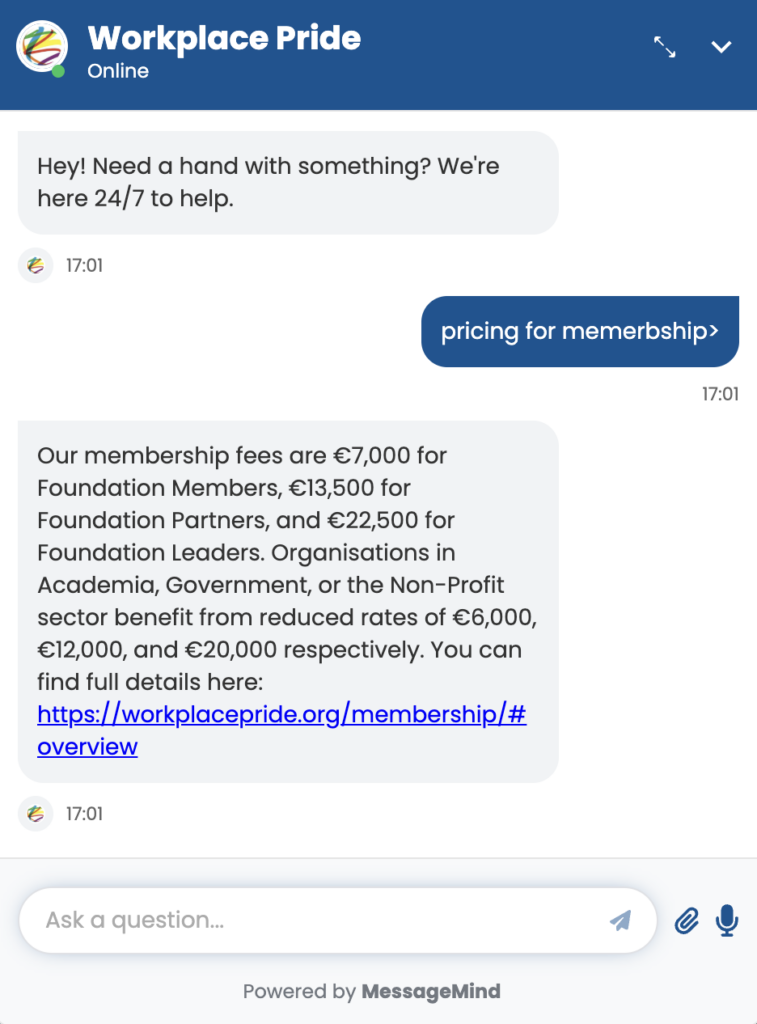
Task: Expand chat window using diagonal arrows icon
Action: tap(665, 47)
